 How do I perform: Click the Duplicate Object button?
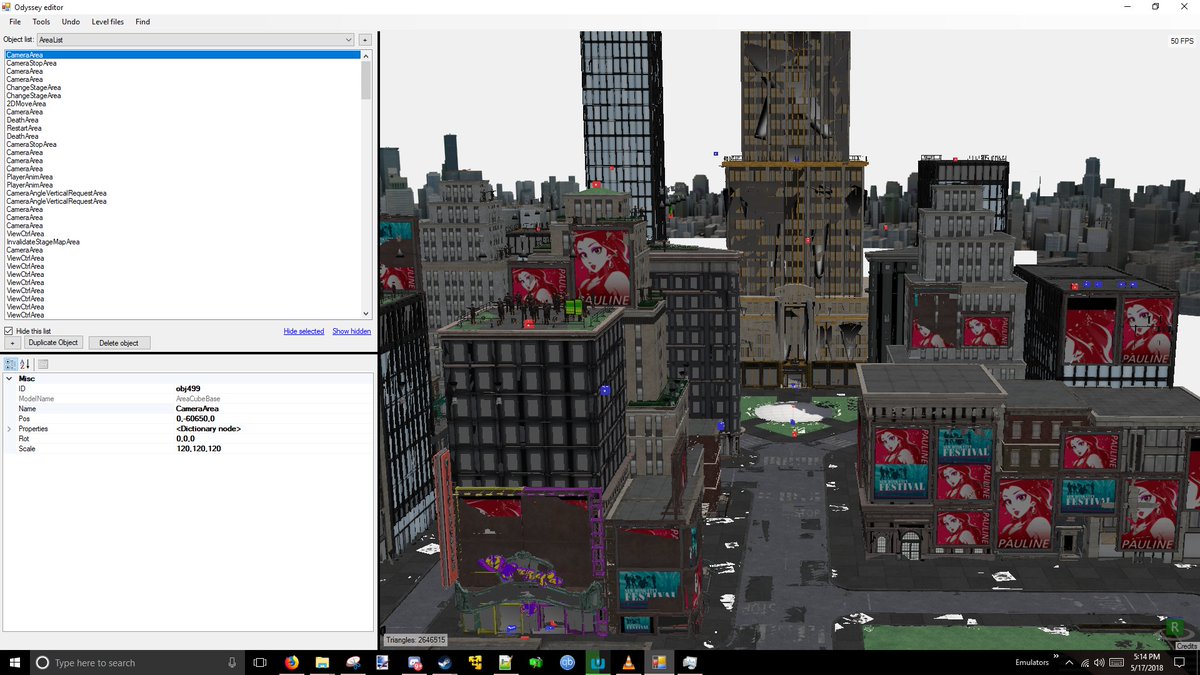click(53, 343)
